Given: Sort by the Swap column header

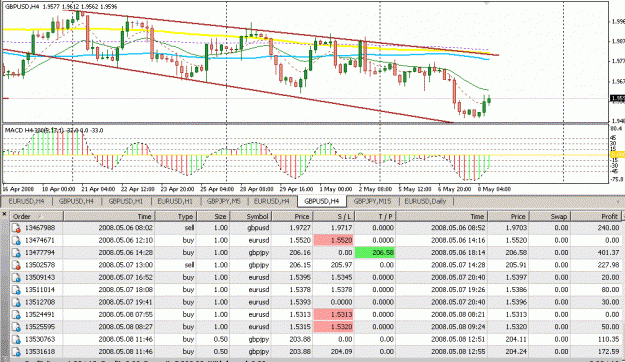Looking at the screenshot, I should tap(550, 216).
